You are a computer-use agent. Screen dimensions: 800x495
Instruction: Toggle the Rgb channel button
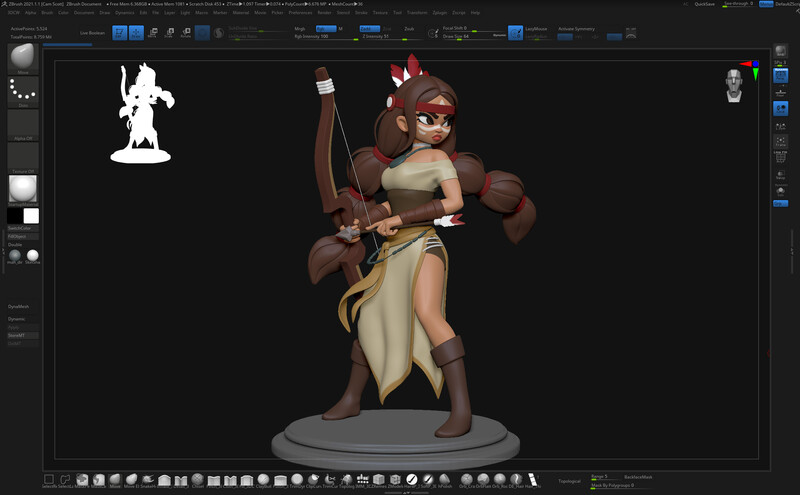coord(325,29)
